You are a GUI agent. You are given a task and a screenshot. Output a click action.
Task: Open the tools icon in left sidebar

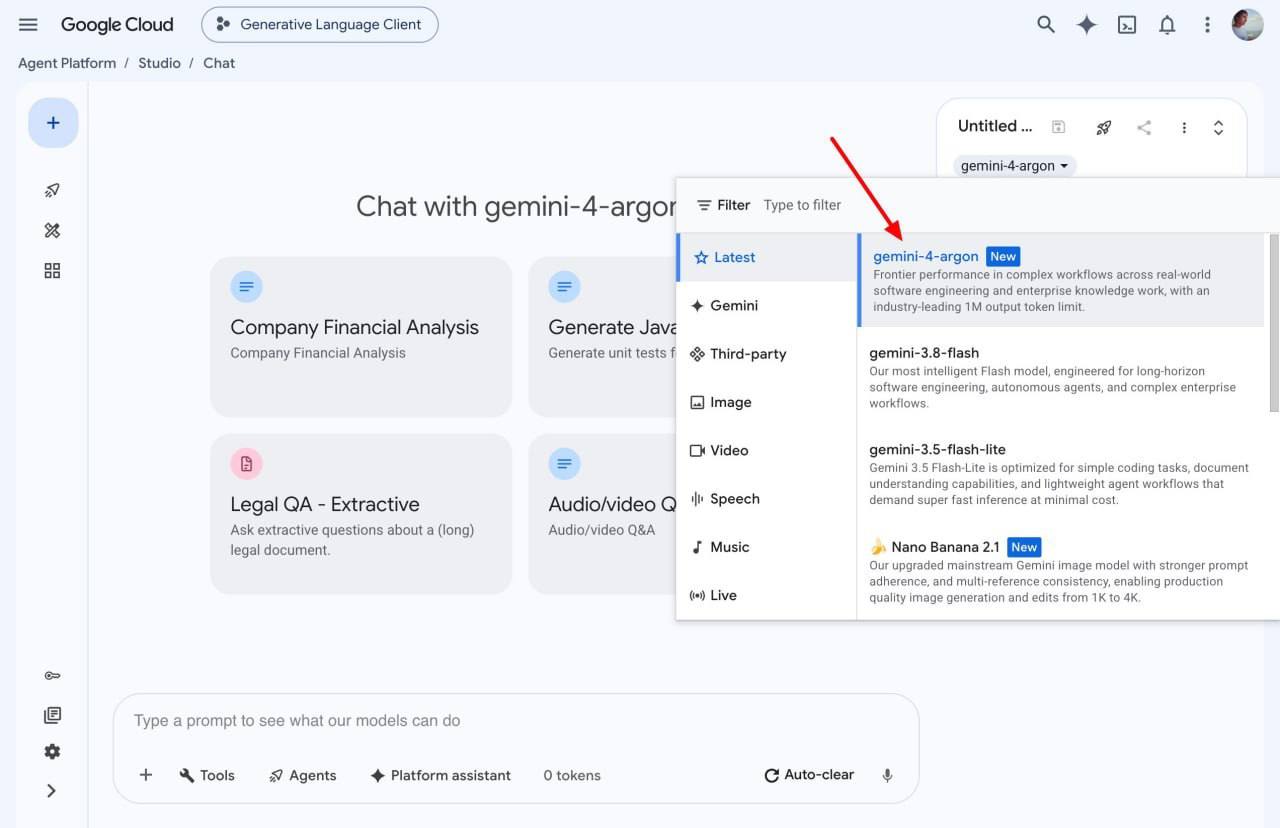53,230
